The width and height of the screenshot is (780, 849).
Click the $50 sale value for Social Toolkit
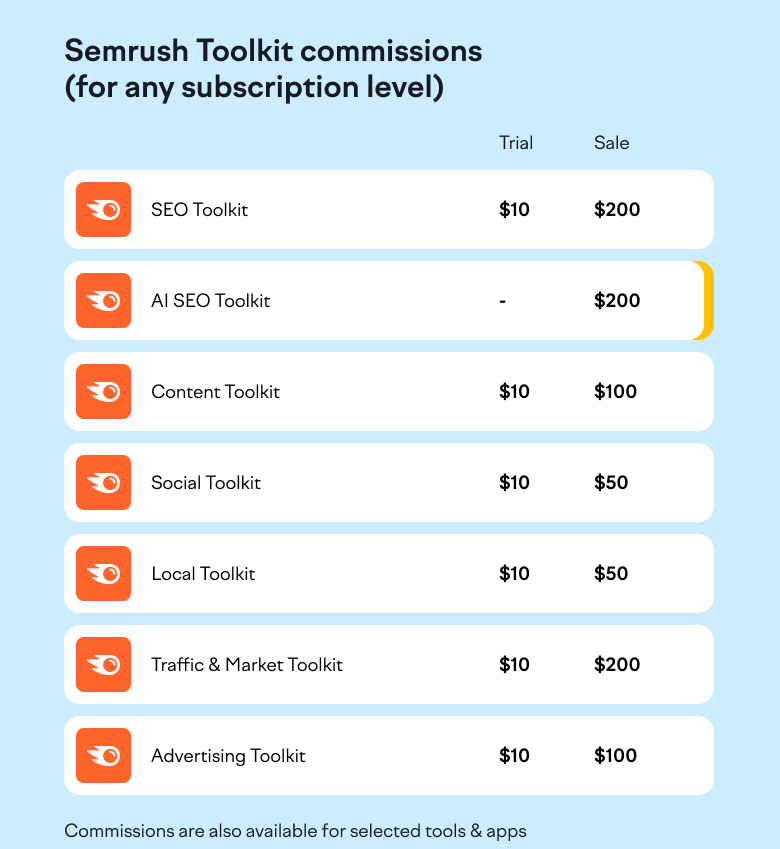pos(611,483)
